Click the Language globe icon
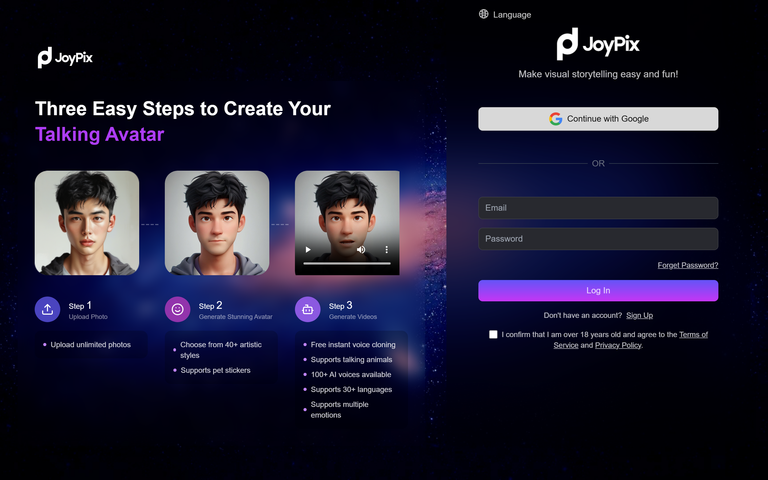 pyautogui.click(x=483, y=14)
